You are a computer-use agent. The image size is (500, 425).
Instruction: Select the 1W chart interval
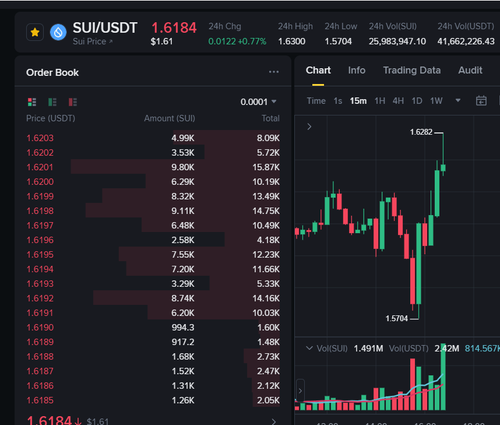pyautogui.click(x=436, y=101)
